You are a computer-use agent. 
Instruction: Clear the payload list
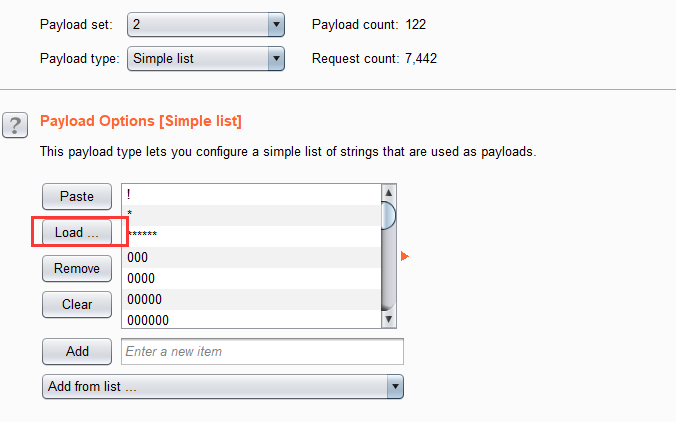(77, 304)
